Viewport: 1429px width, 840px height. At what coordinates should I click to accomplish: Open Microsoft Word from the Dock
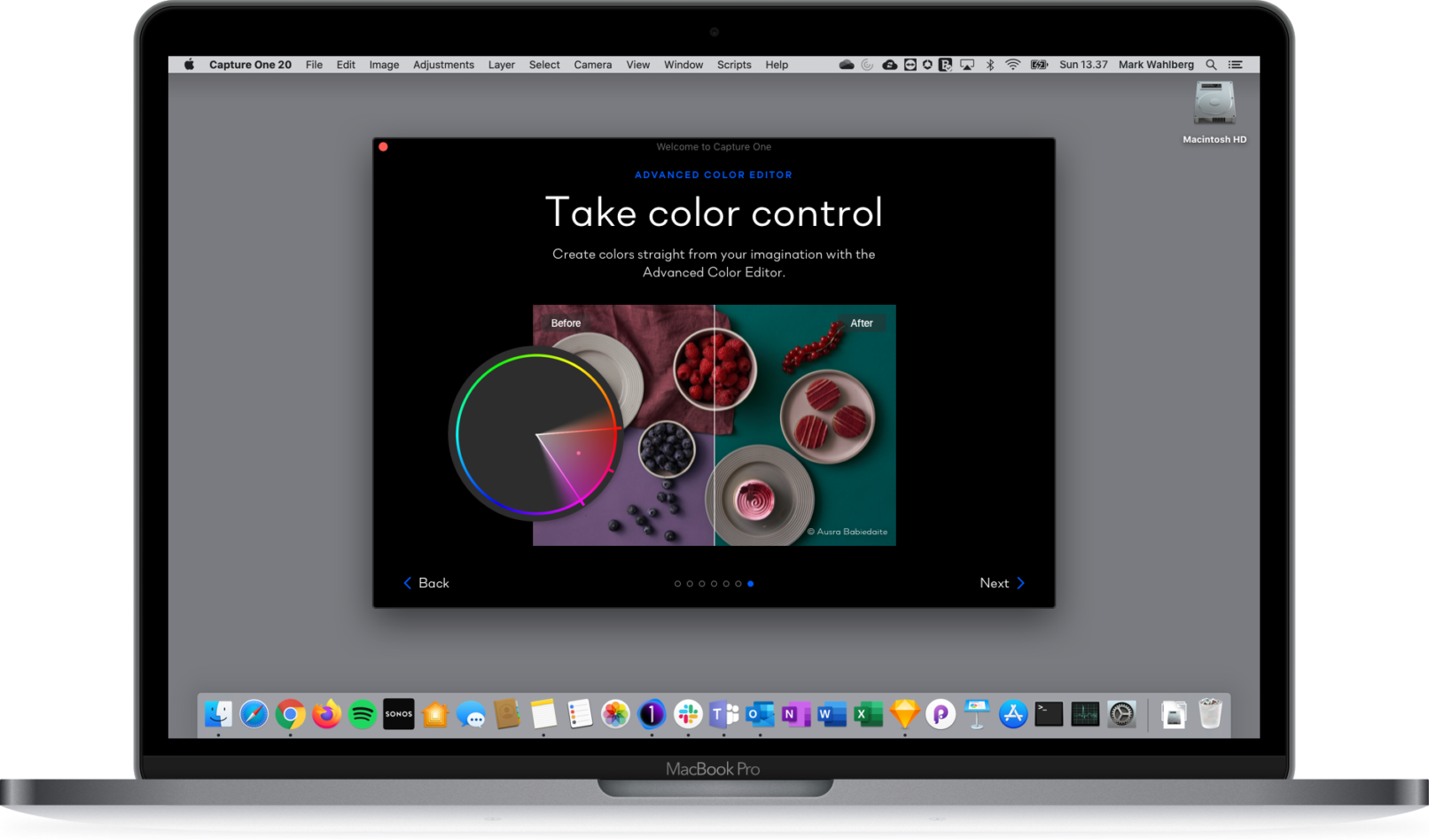tap(832, 714)
